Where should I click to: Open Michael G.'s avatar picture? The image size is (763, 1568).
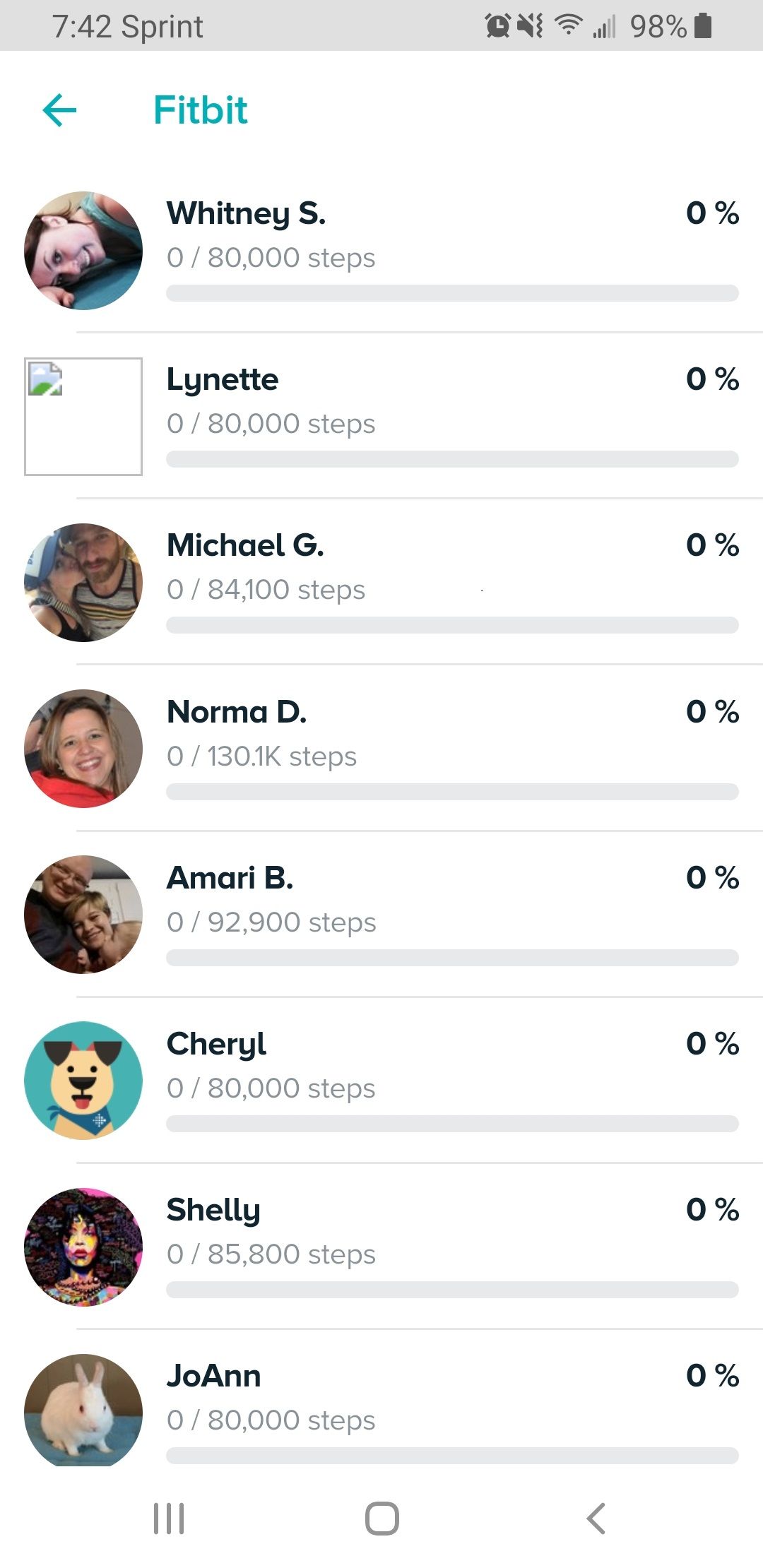83,583
